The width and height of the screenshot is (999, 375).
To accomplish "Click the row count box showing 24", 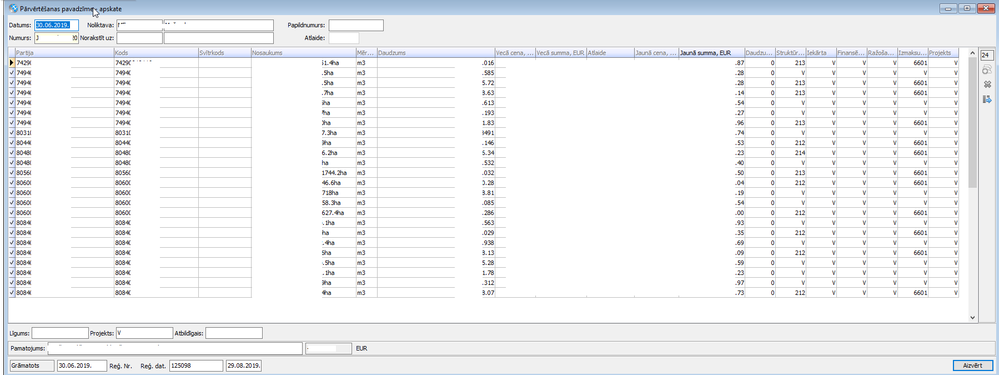I will [x=987, y=55].
